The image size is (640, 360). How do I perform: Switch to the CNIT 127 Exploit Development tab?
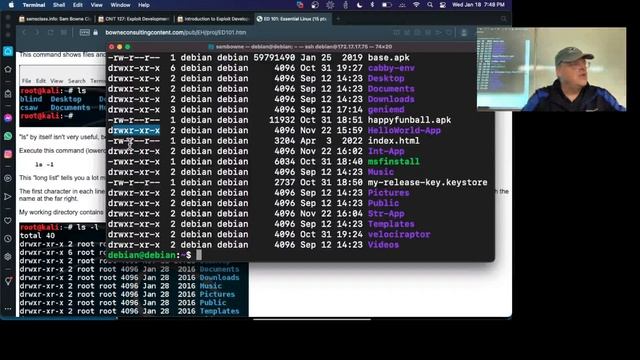pos(134,19)
